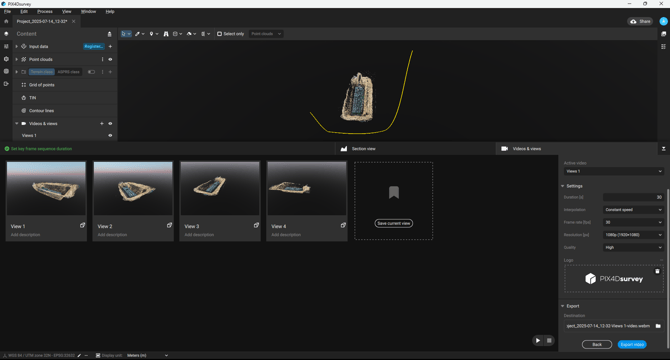Click the home icon beside the project tab
The image size is (670, 360).
(x=6, y=21)
